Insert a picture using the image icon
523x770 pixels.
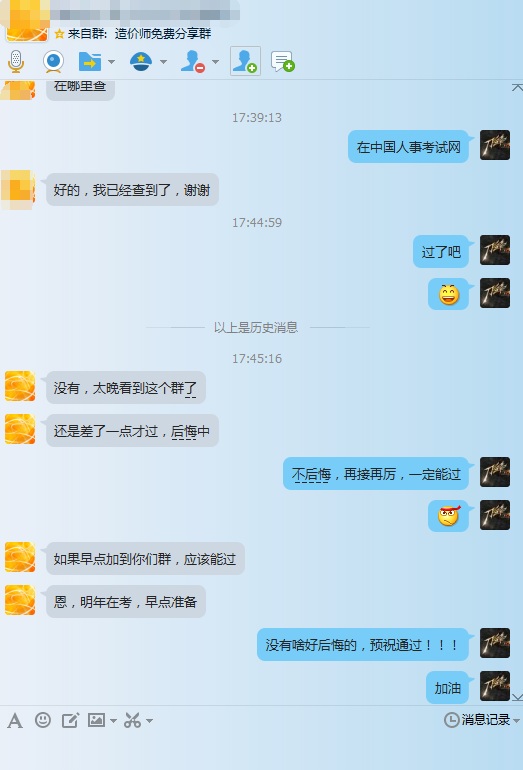pyautogui.click(x=96, y=720)
